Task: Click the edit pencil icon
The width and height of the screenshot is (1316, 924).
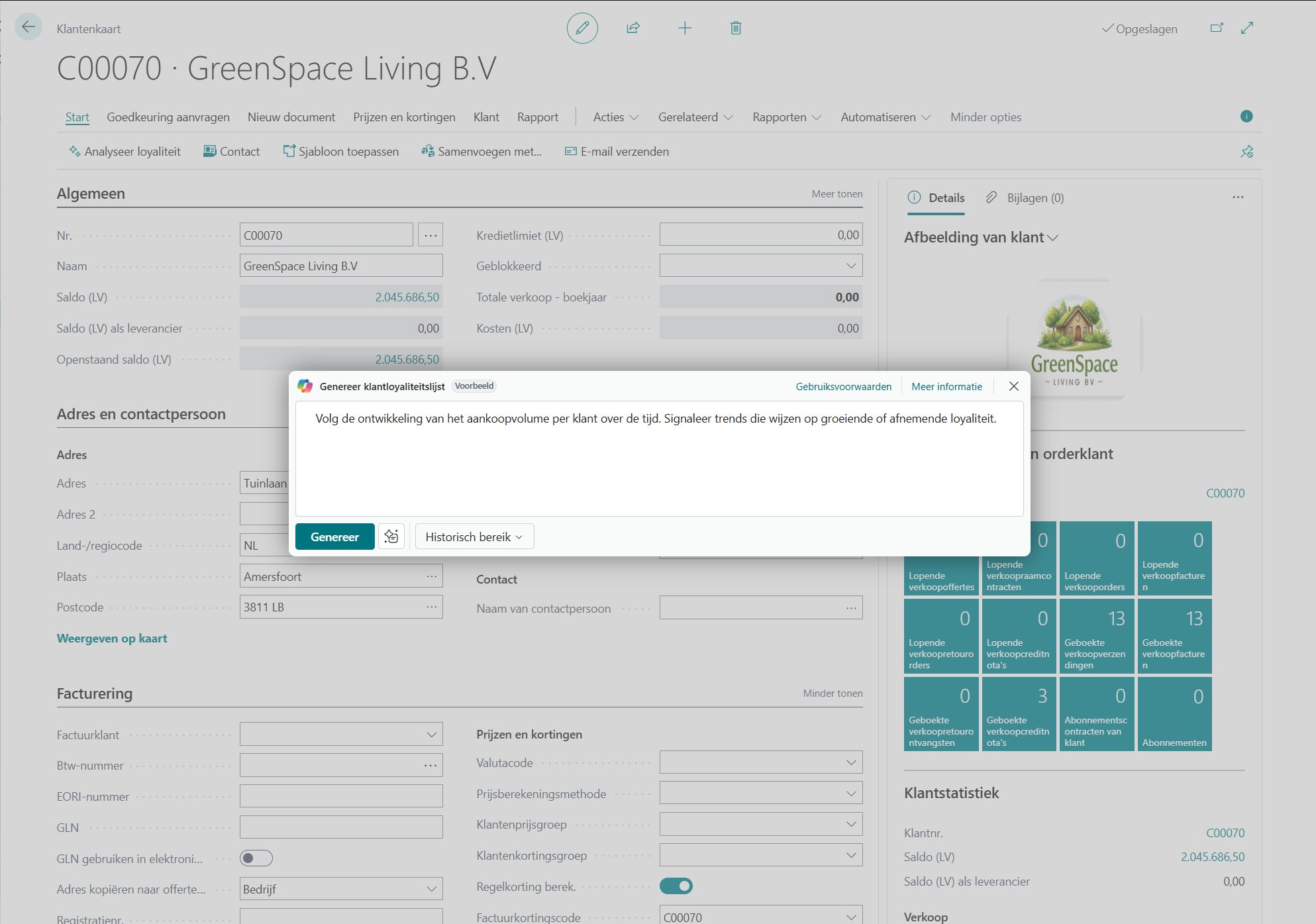Action: coord(582,28)
